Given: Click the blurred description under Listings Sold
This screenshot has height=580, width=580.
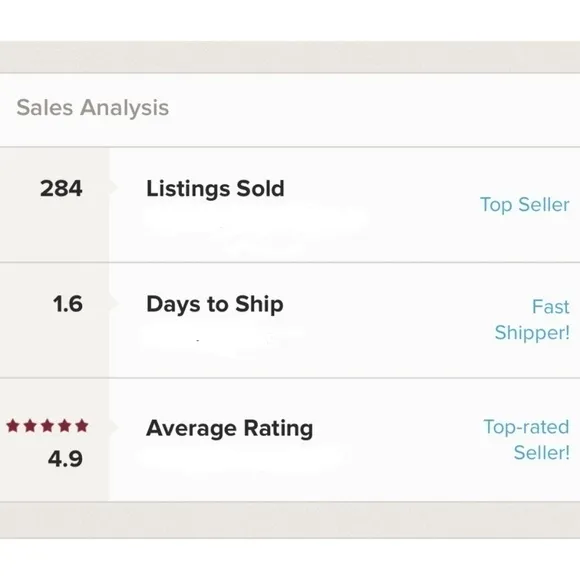Looking at the screenshot, I should pyautogui.click(x=255, y=227).
